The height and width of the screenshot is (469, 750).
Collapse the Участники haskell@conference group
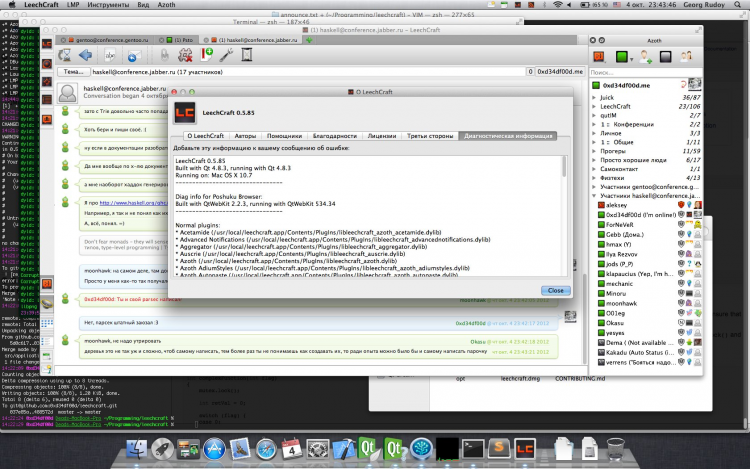pyautogui.click(x=595, y=196)
